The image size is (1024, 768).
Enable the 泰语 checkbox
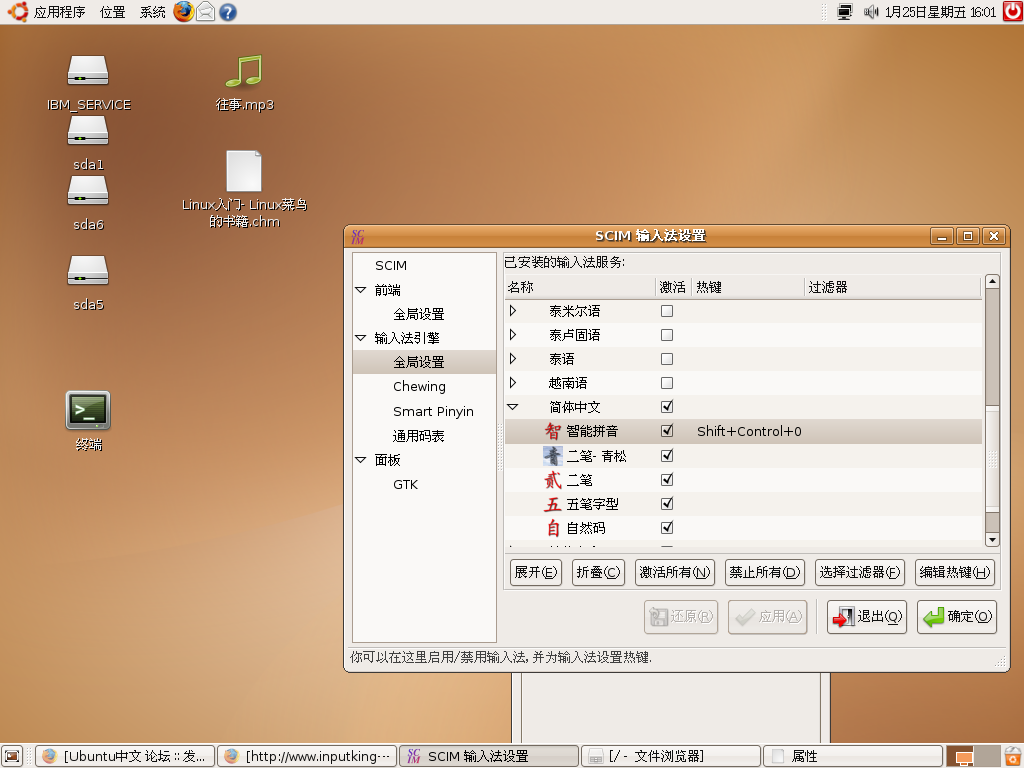pos(667,359)
